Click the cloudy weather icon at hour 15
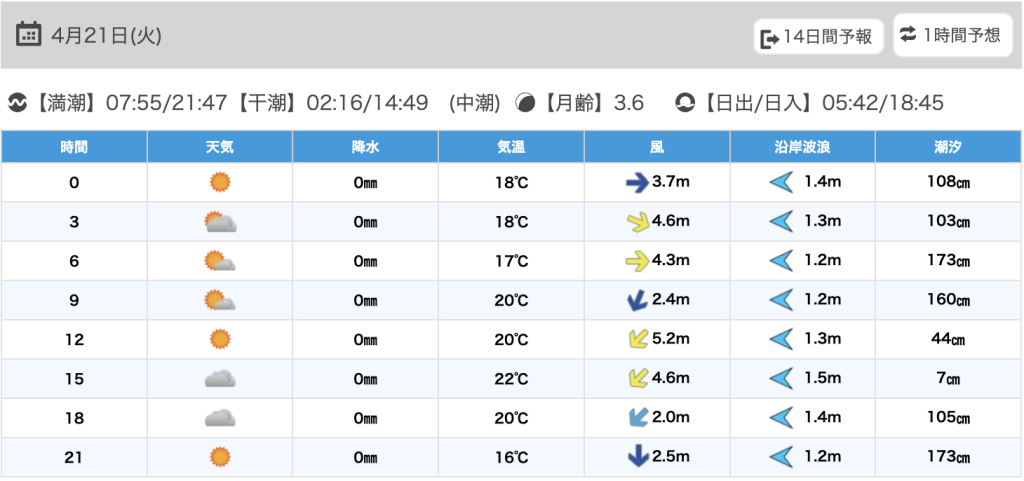Screen dimensions: 1024x481 [x=220, y=378]
